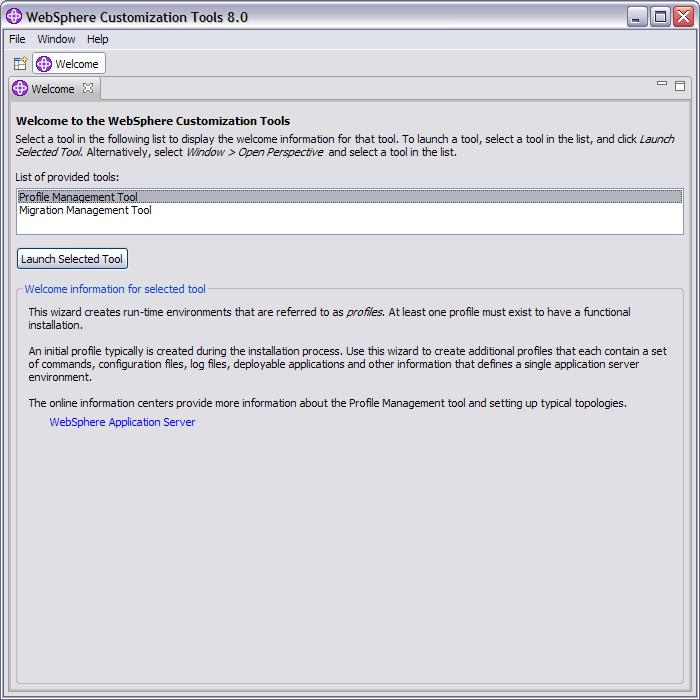Maximize the Welcome view panel
The width and height of the screenshot is (700, 700).
(x=679, y=86)
